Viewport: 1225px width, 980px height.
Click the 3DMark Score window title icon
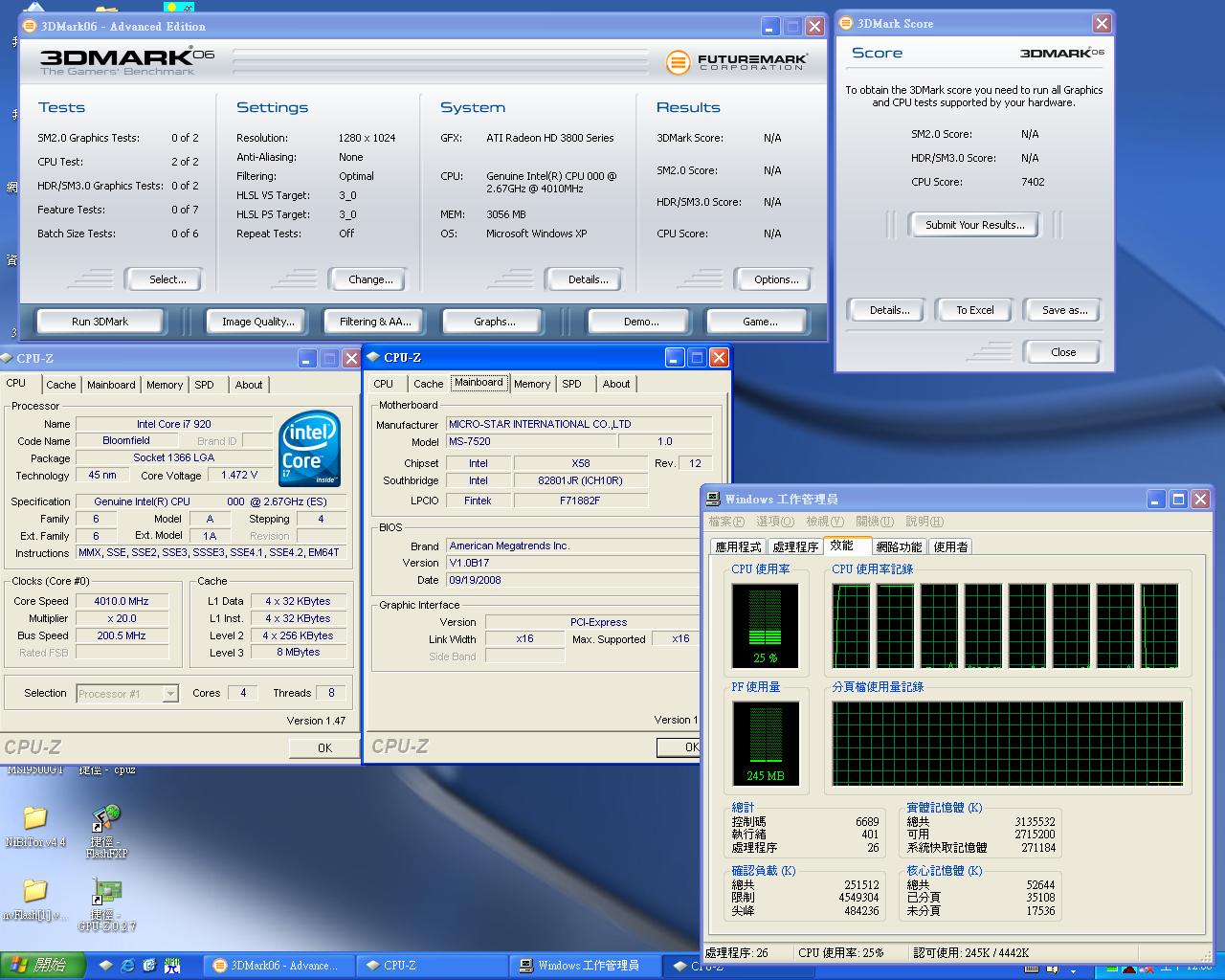[846, 24]
